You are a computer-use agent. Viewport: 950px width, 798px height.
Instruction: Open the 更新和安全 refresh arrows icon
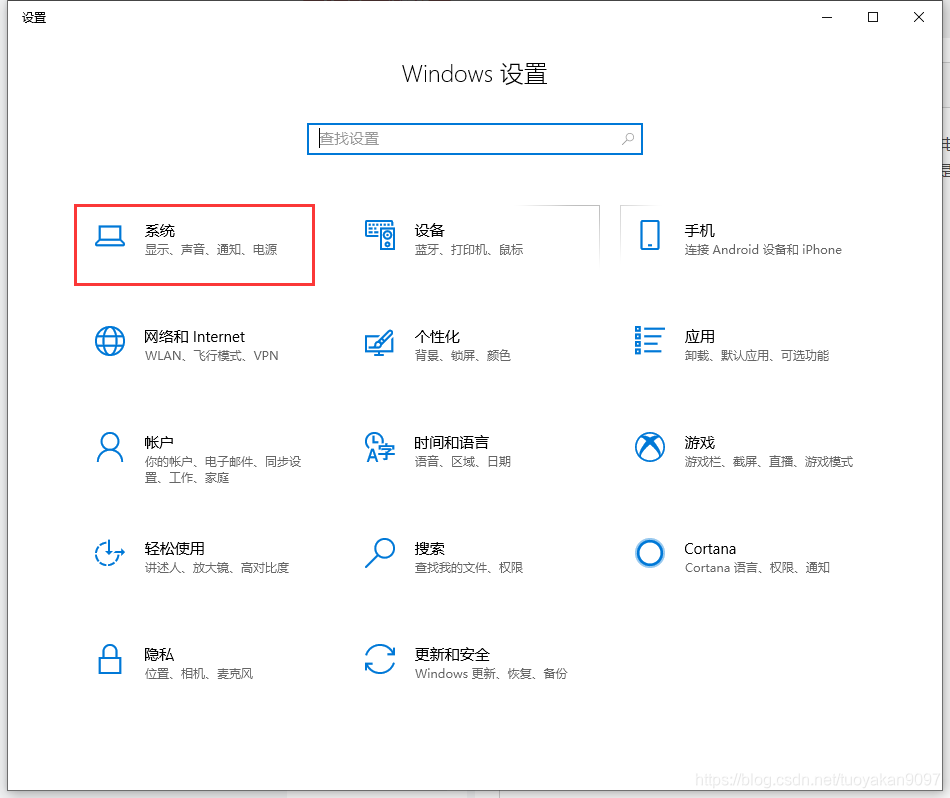[380, 659]
